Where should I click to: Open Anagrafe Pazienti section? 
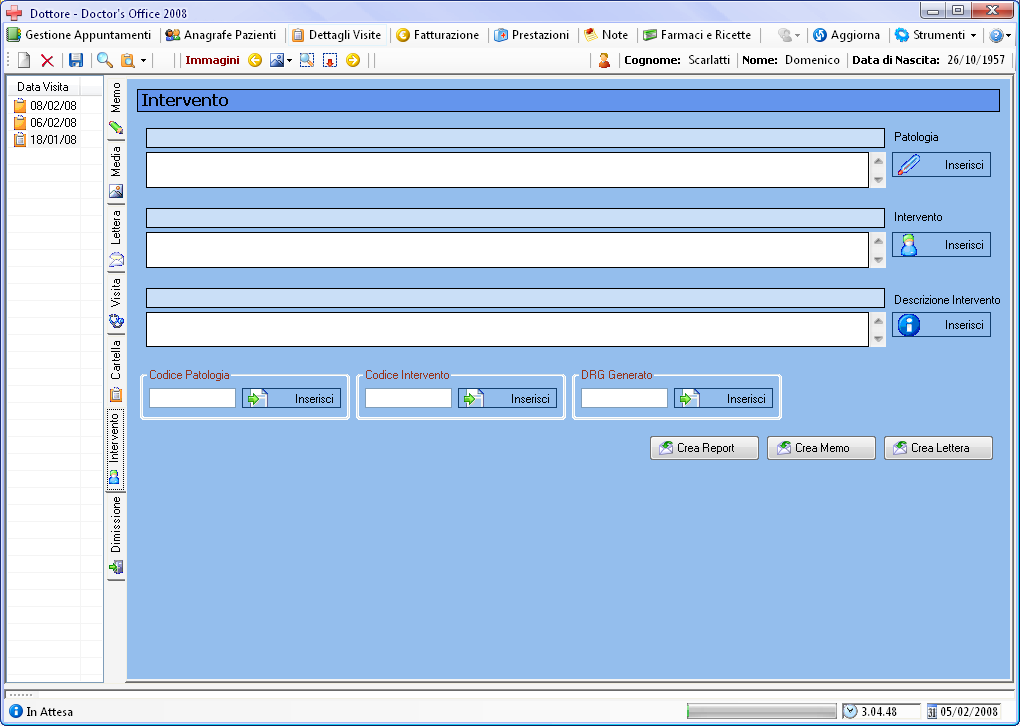[x=221, y=35]
